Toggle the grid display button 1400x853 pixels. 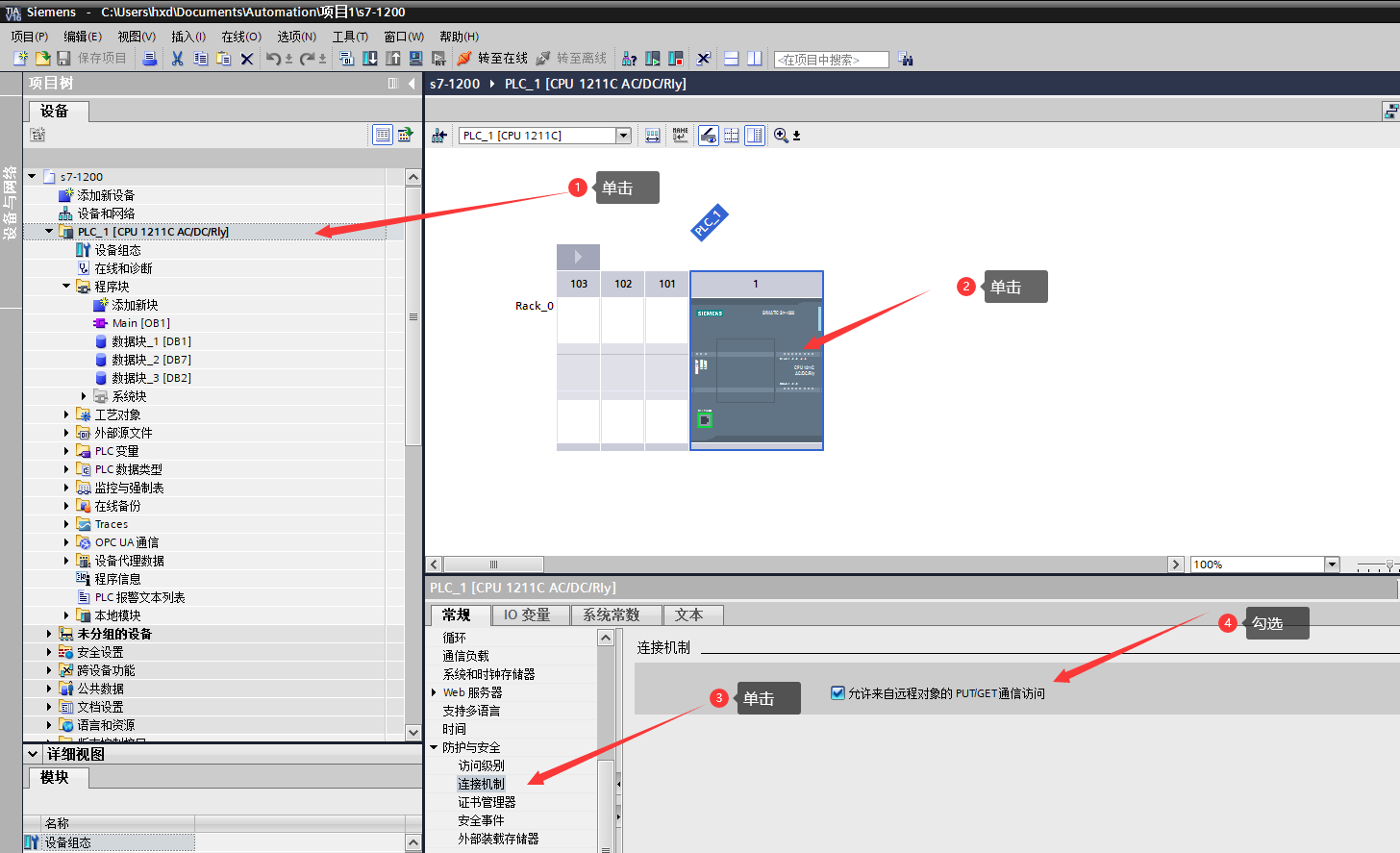coord(732,136)
